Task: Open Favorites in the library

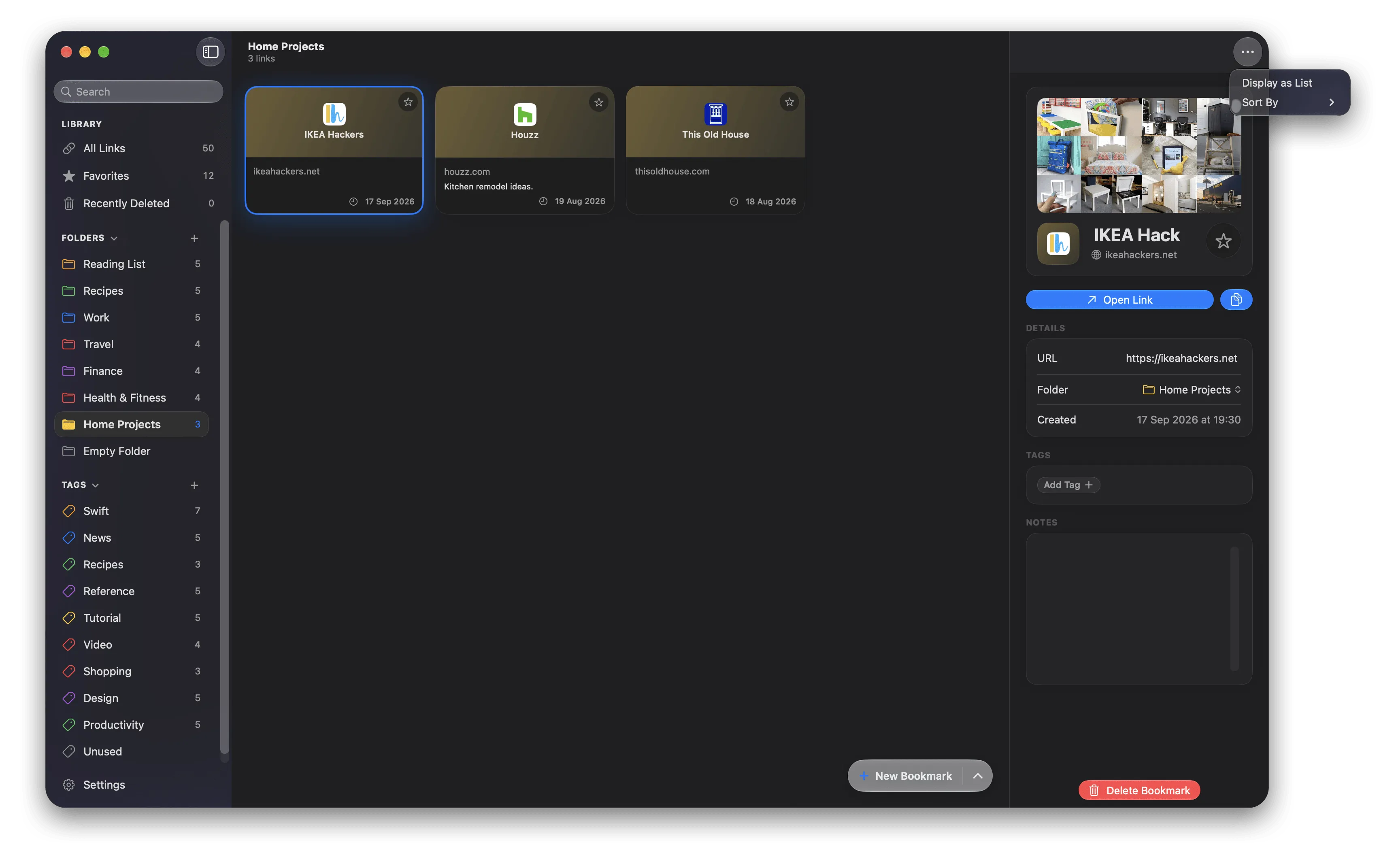Action: click(x=138, y=176)
